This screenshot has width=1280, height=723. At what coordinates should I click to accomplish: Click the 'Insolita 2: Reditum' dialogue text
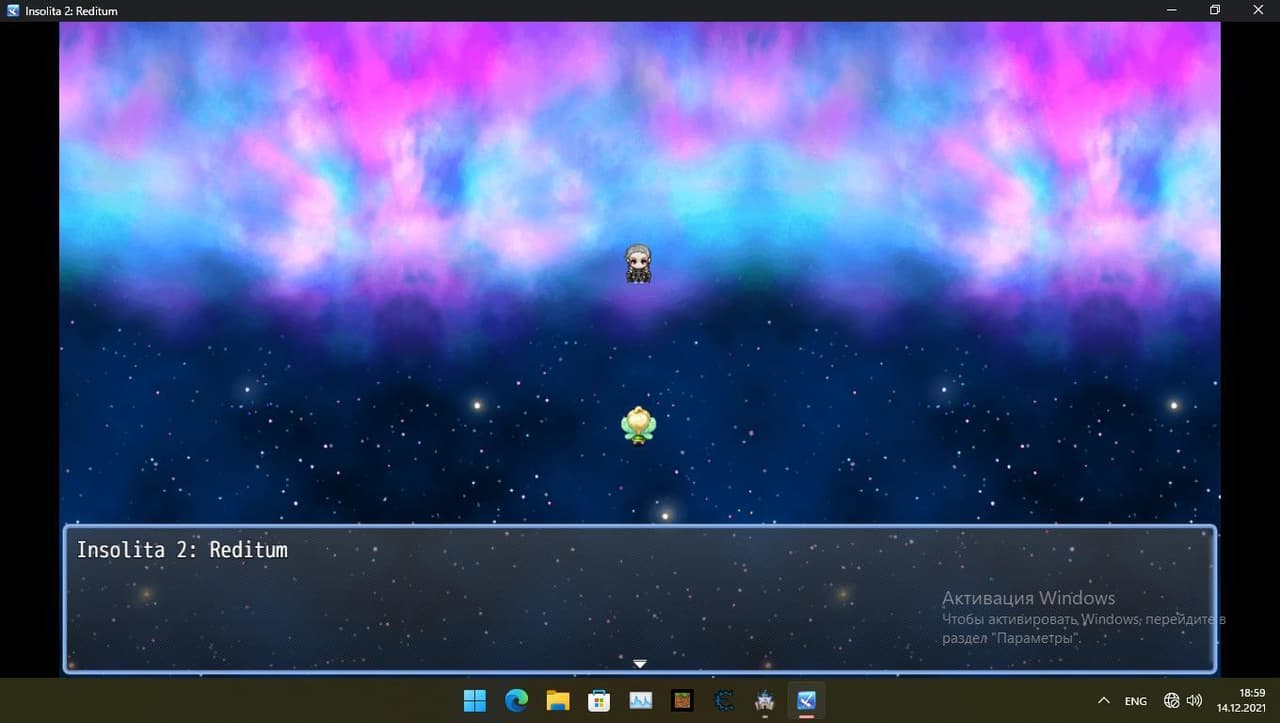click(x=182, y=550)
